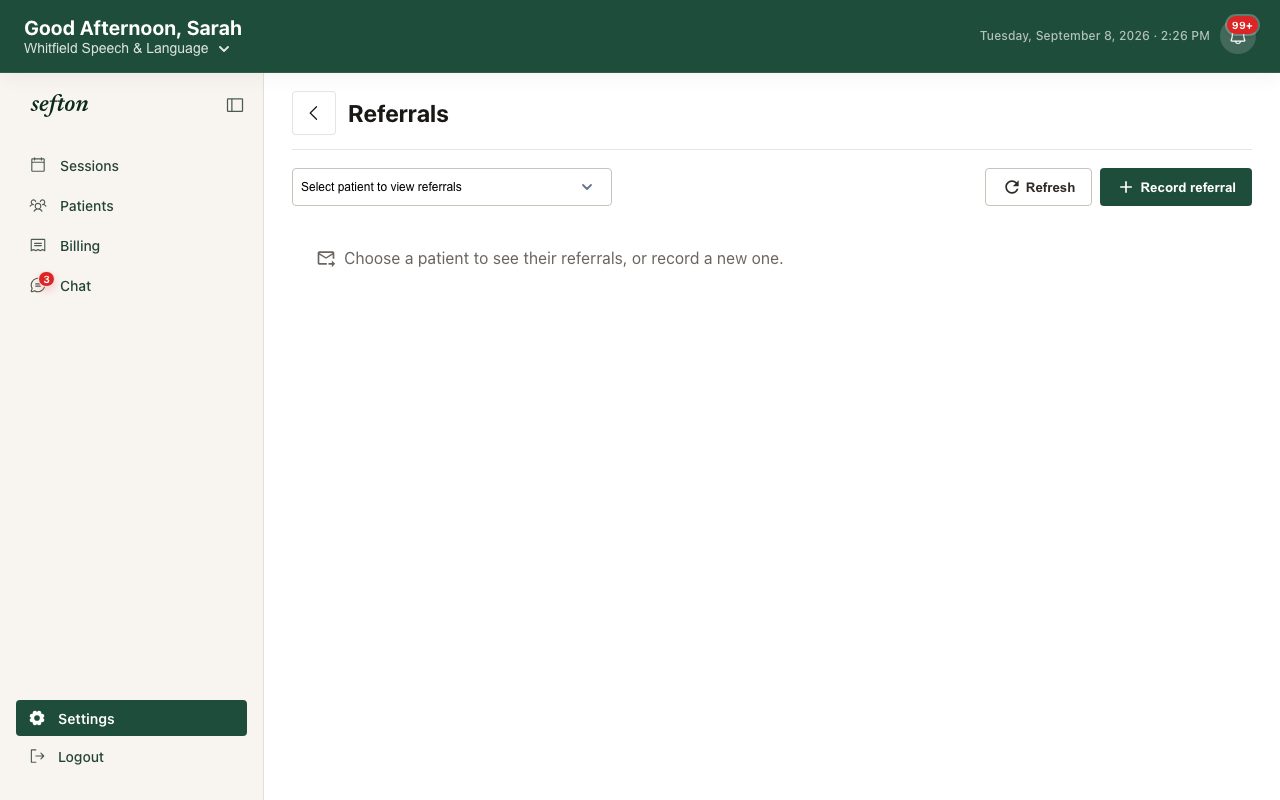1280x800 pixels.
Task: Open the notifications bell
Action: point(1238,36)
